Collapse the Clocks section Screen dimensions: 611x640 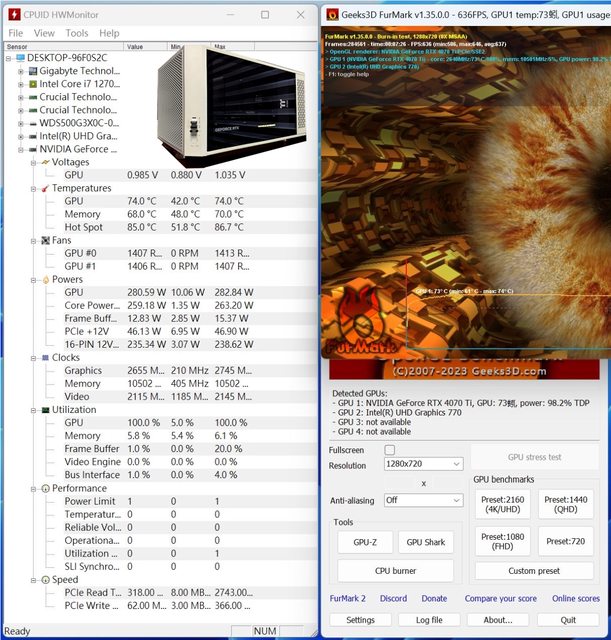tap(33, 357)
